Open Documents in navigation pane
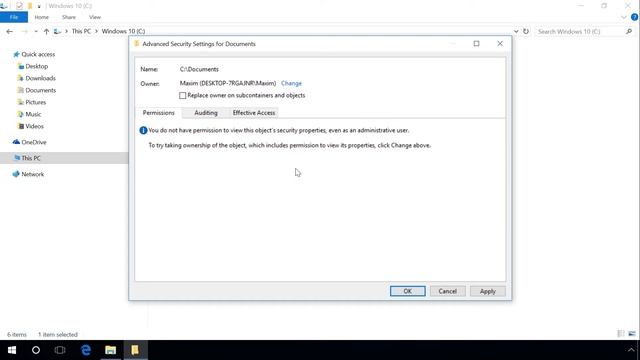The width and height of the screenshot is (640, 360). (40, 90)
